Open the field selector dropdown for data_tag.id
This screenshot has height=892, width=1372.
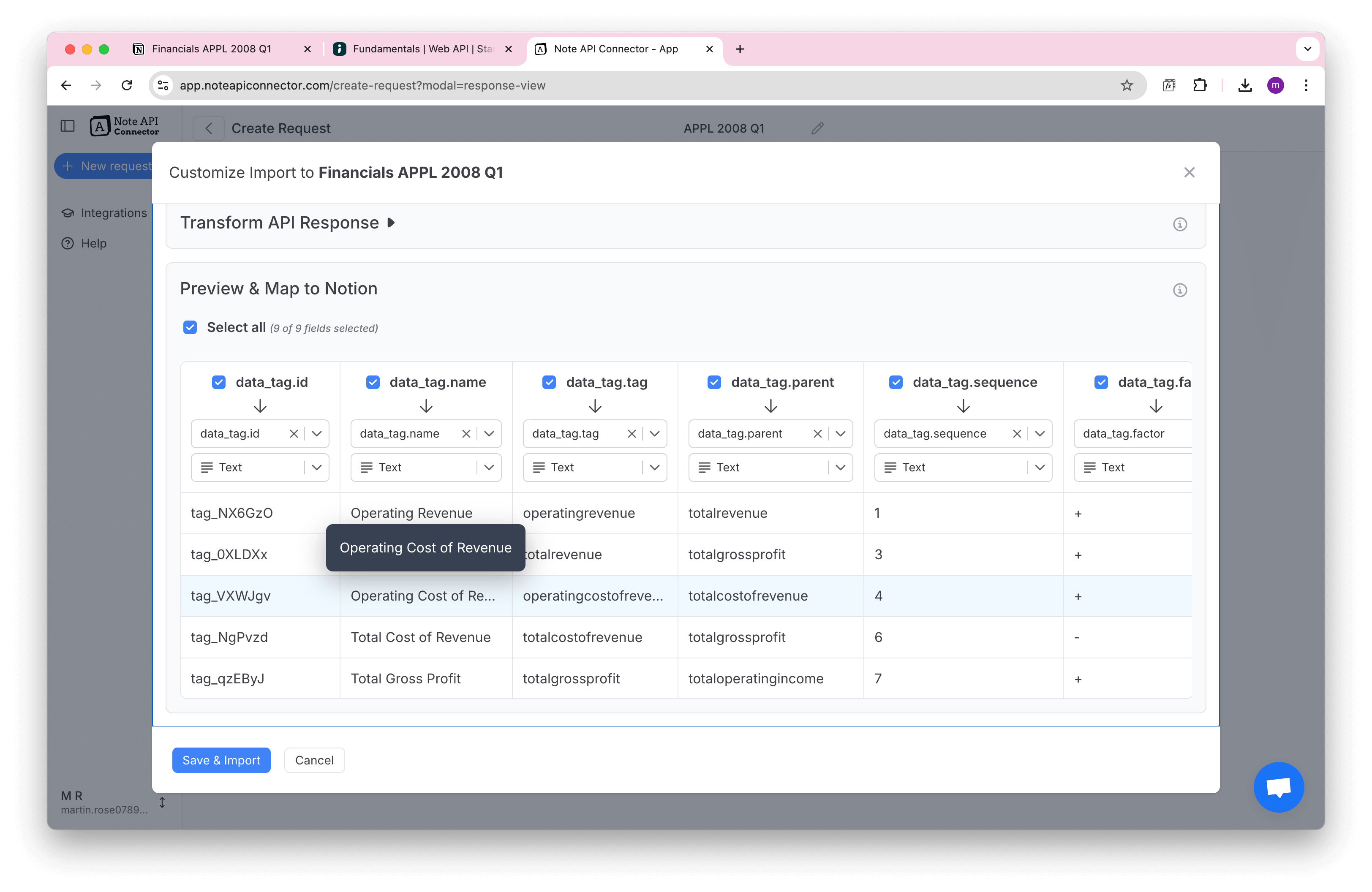[316, 433]
